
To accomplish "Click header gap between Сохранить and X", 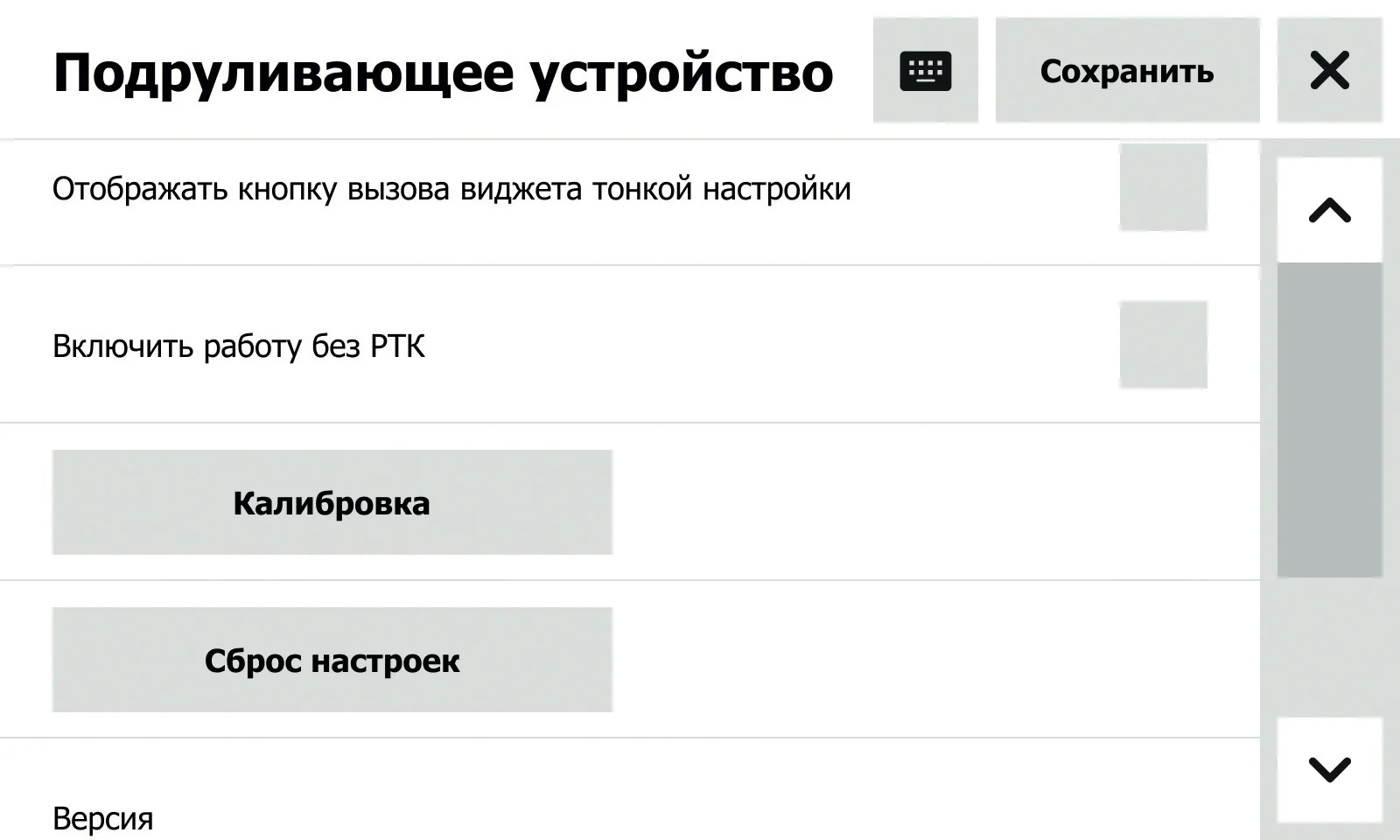I will [x=1269, y=70].
